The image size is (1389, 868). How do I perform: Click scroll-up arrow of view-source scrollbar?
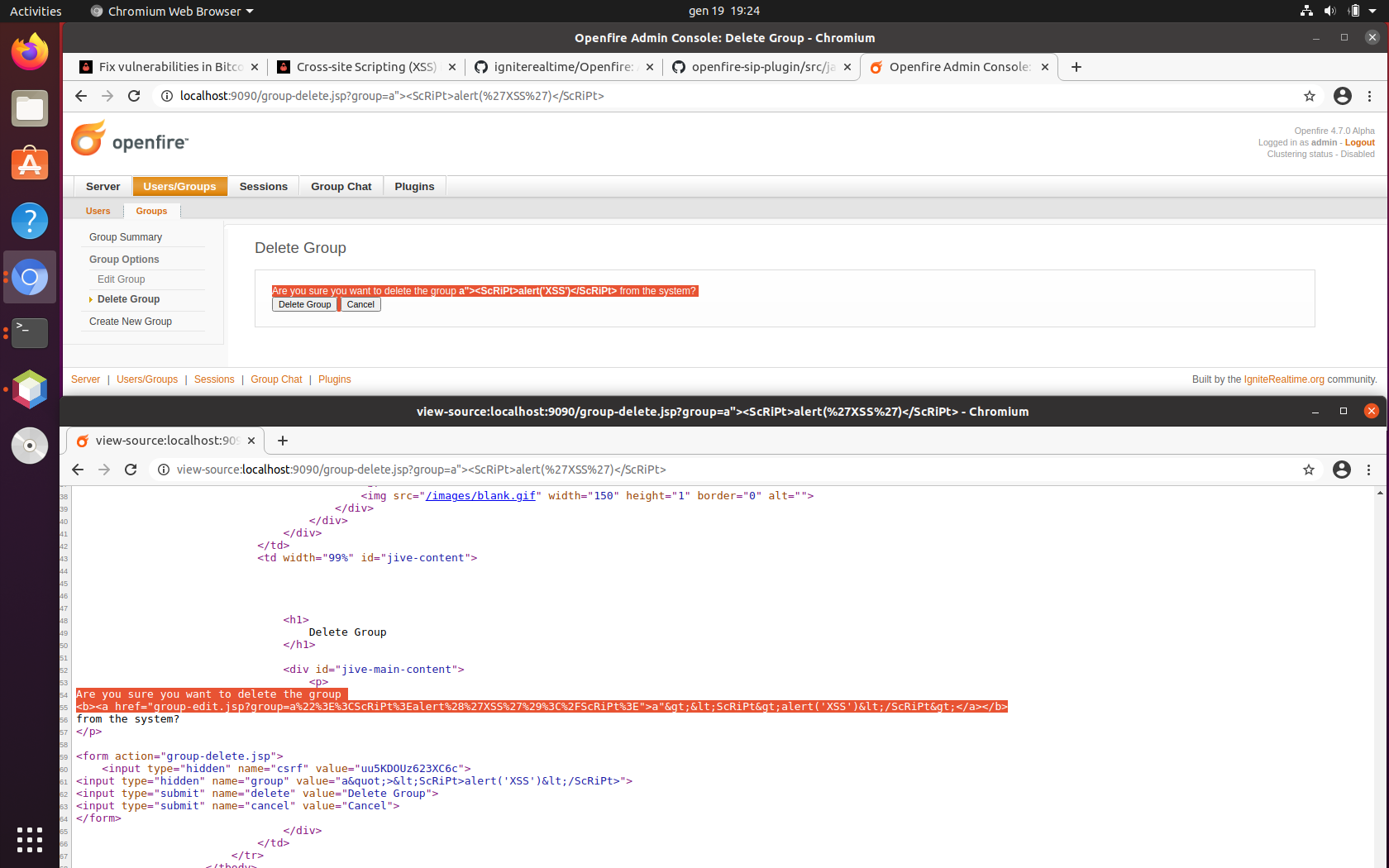click(x=1380, y=493)
